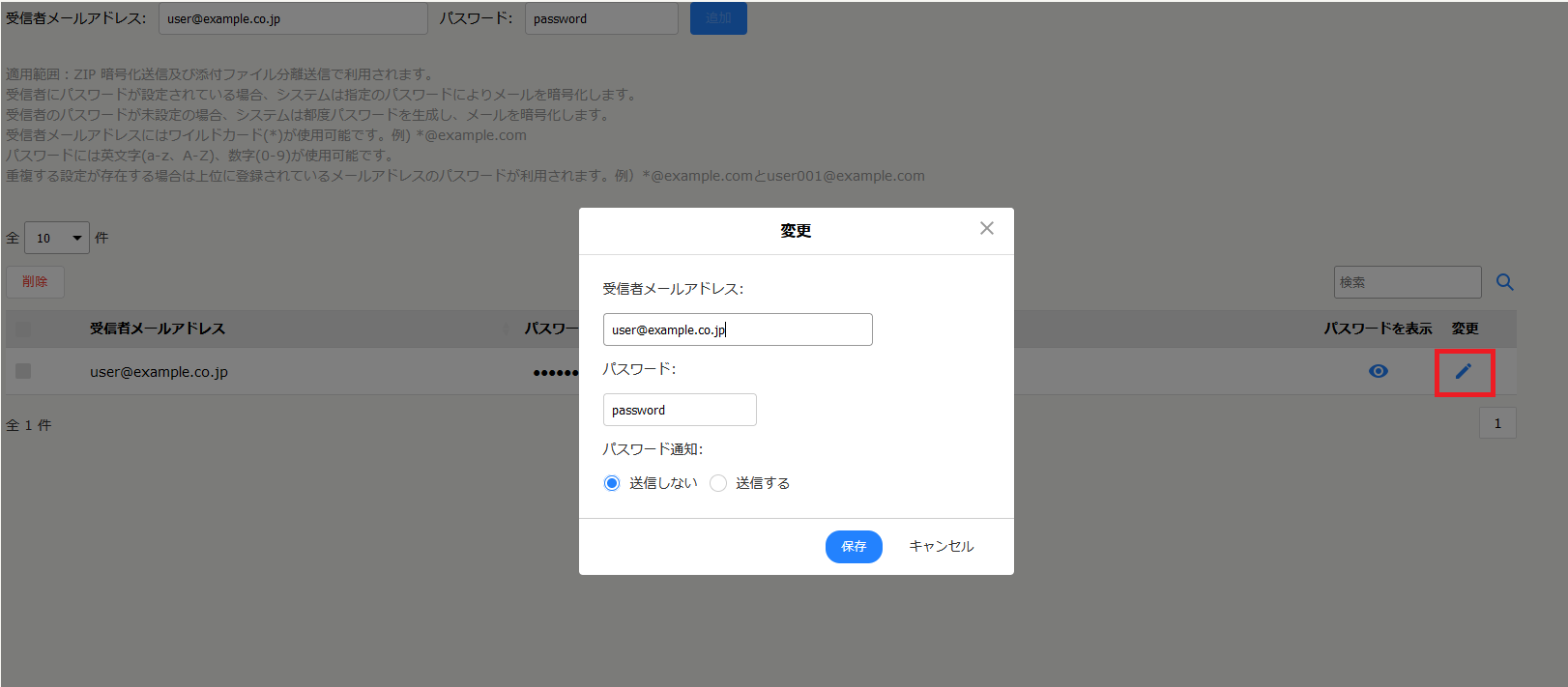The image size is (1568, 687).
Task: Click the top パスワード input field
Action: (x=601, y=18)
